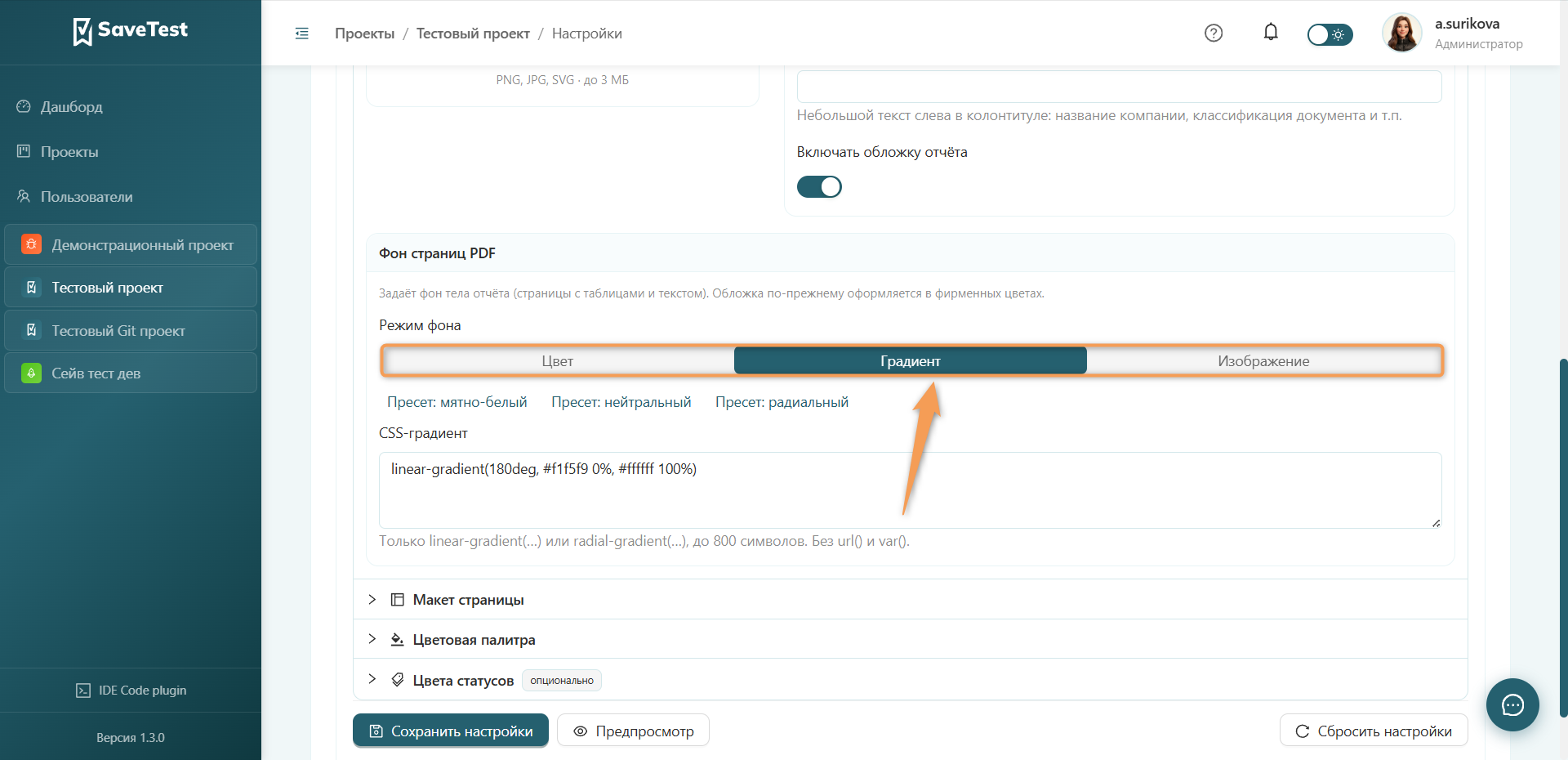Collapse sidebar using menu fold icon
The height and width of the screenshot is (760, 1568).
(x=301, y=34)
